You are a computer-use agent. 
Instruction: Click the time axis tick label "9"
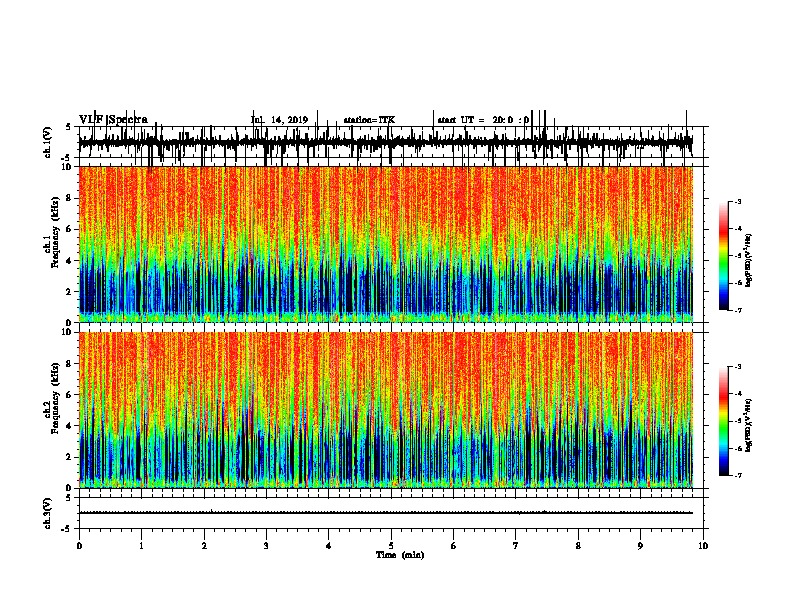coord(640,545)
